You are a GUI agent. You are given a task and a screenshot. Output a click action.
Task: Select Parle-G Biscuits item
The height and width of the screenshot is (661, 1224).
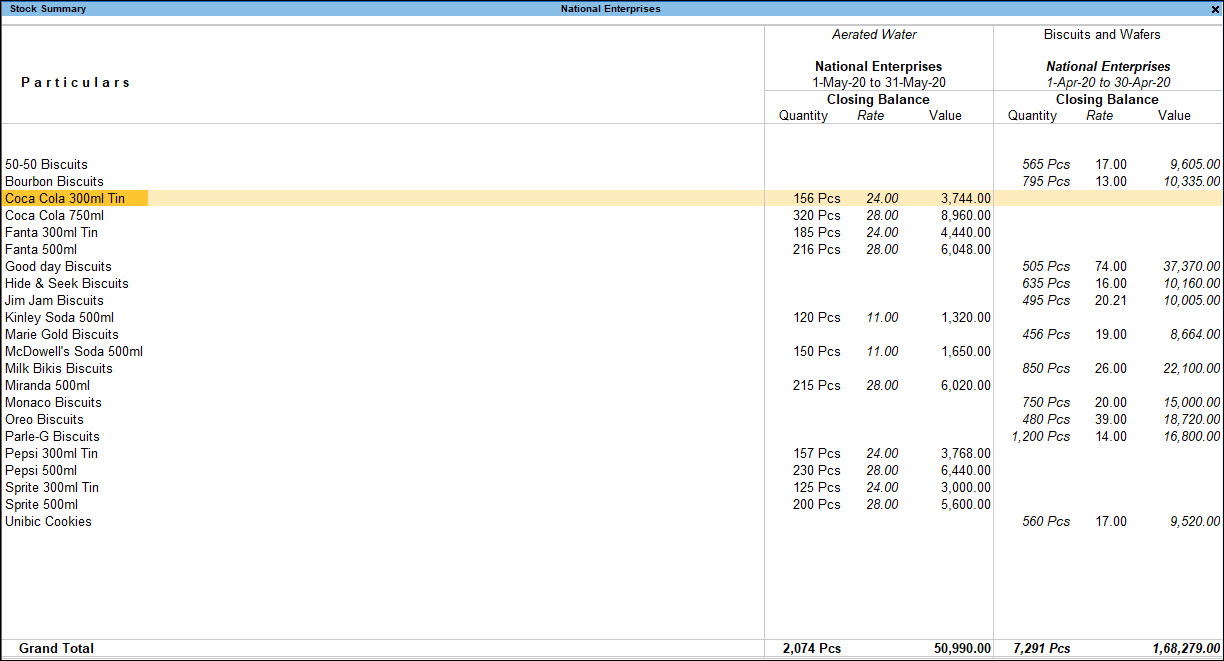click(52, 436)
